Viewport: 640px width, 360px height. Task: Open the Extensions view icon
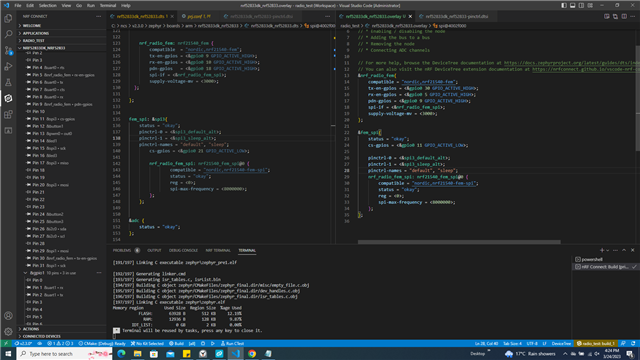8,114
